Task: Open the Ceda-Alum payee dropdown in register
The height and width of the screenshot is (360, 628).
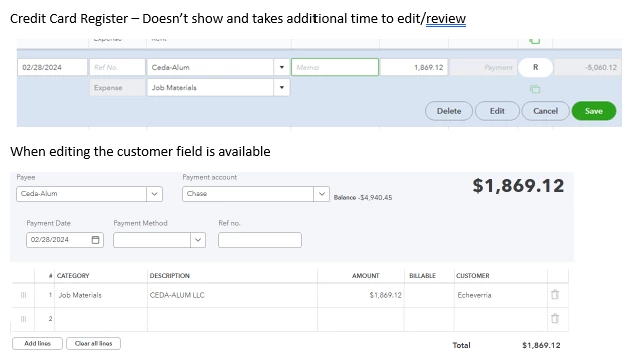Action: coord(282,67)
